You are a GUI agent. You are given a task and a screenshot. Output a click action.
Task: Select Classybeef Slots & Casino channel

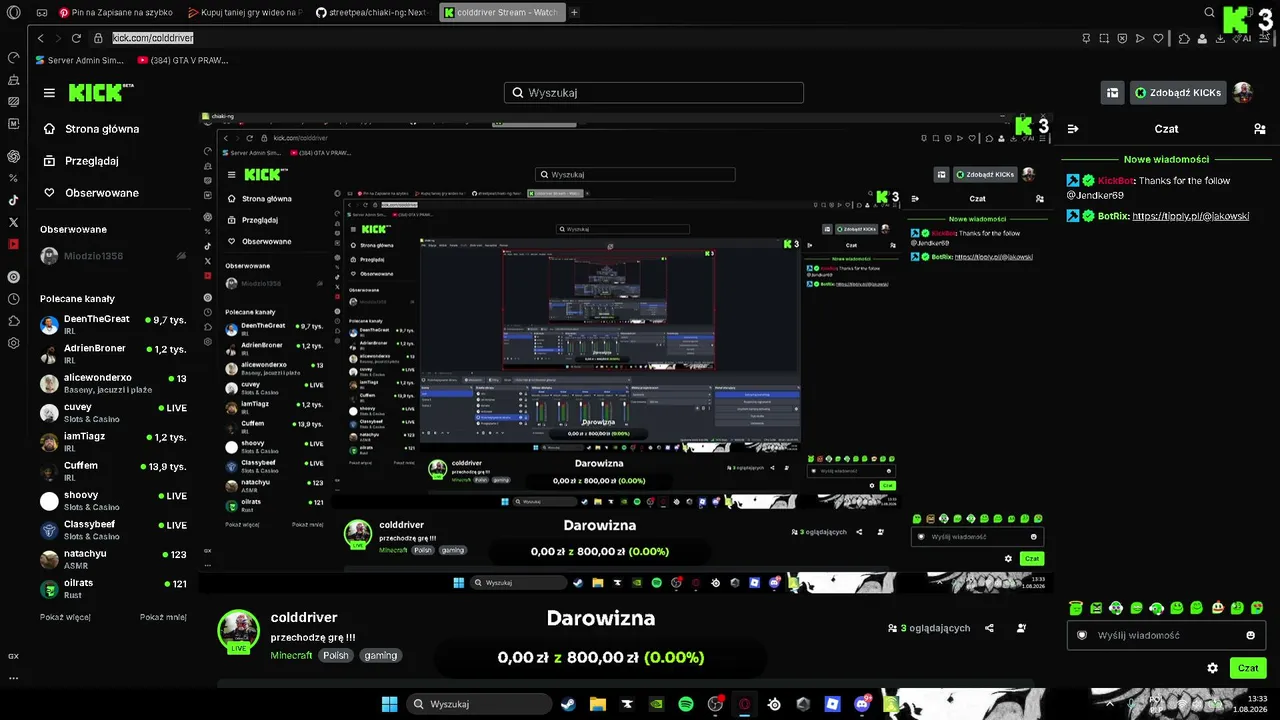pyautogui.click(x=113, y=530)
